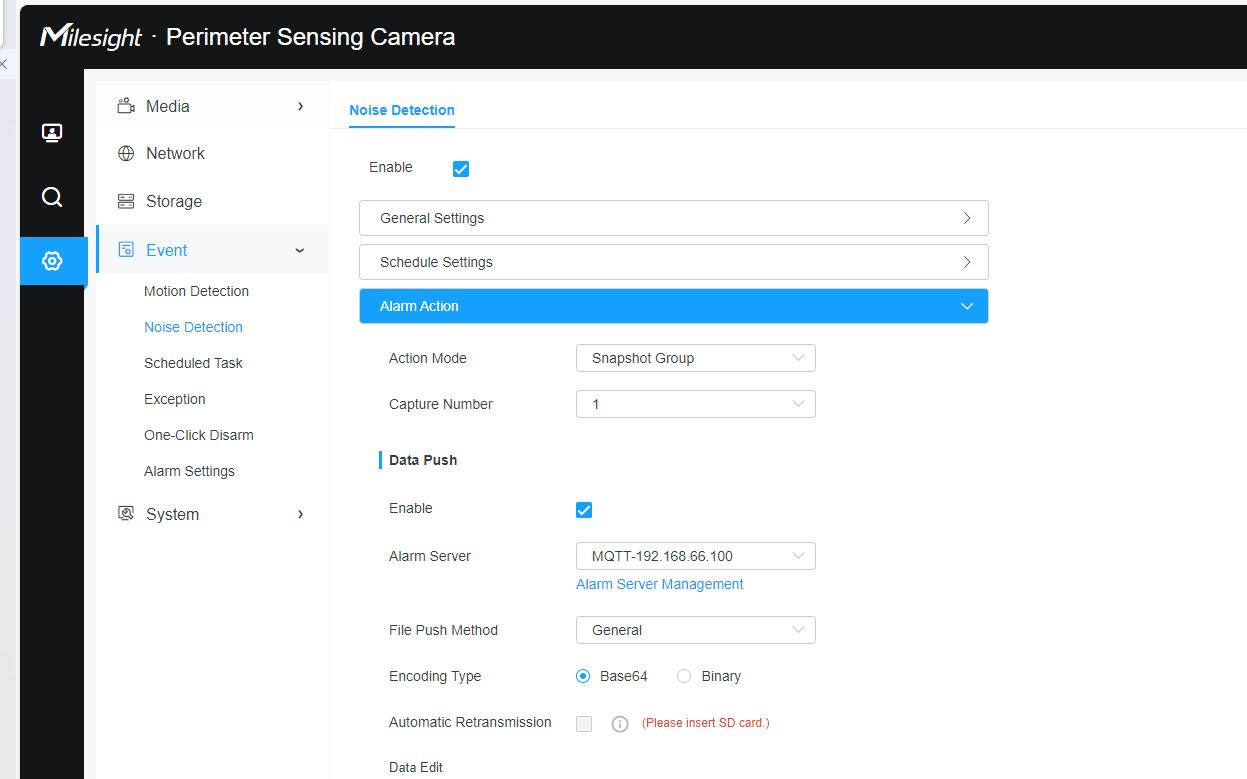Switch to the Noise Detection tab
This screenshot has width=1247, height=779.
point(402,110)
